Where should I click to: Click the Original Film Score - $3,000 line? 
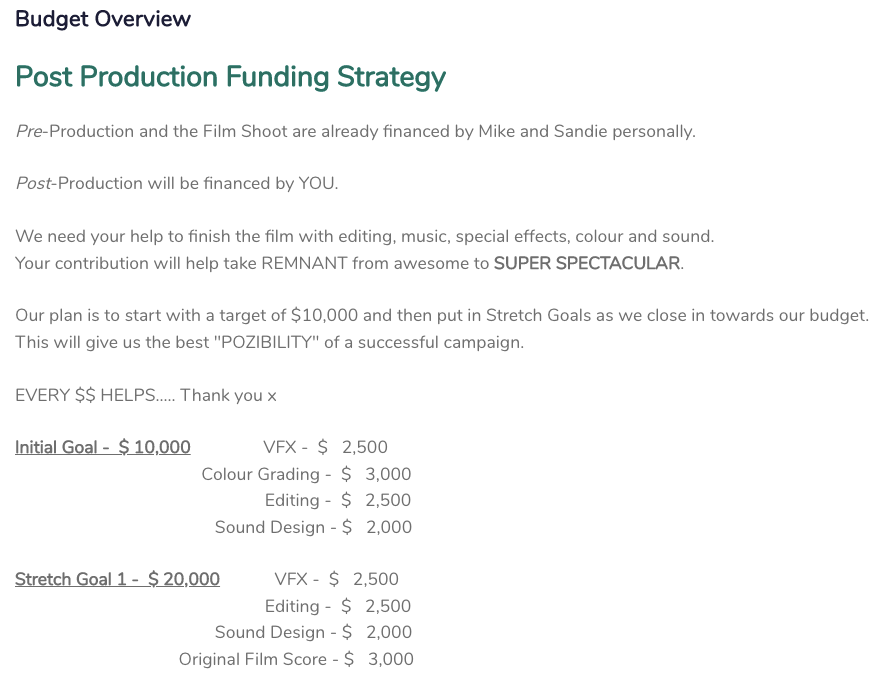296,659
